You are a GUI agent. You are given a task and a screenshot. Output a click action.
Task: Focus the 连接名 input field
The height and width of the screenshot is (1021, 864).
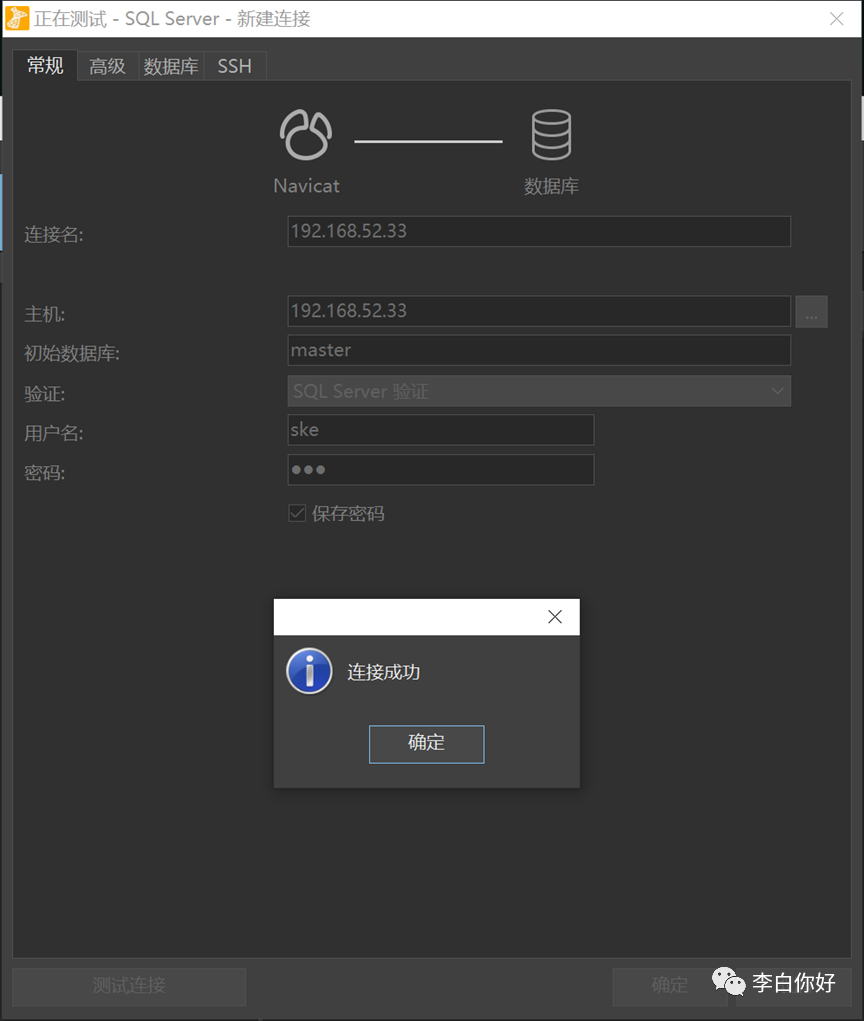coord(539,231)
